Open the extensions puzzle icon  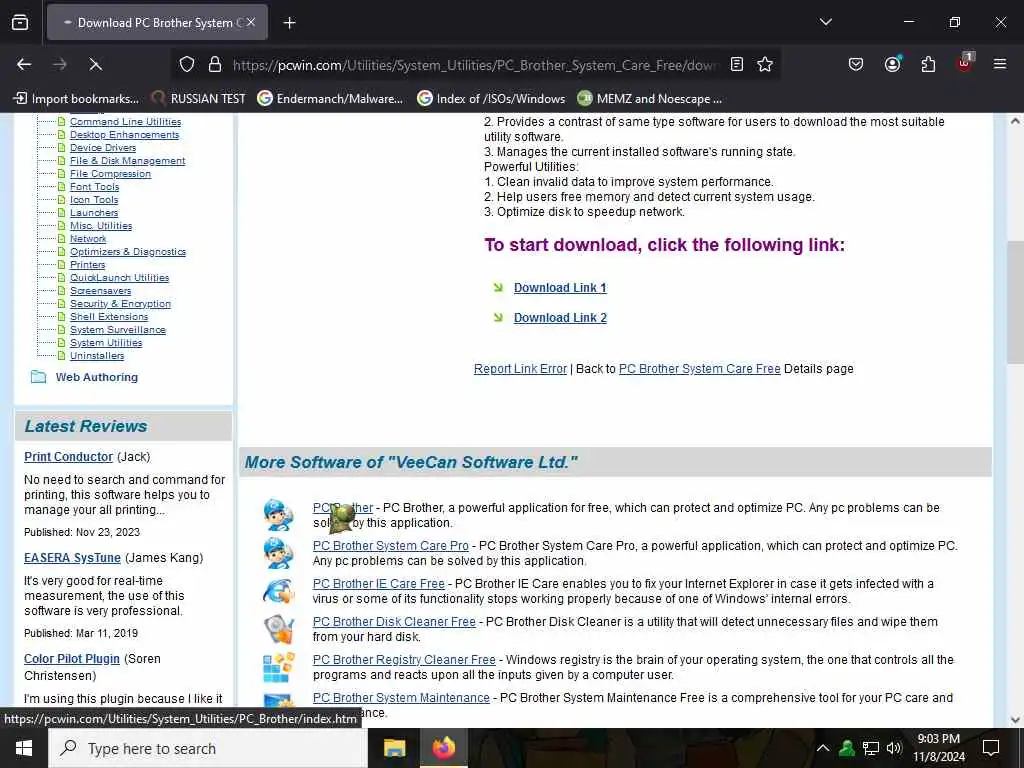(x=928, y=64)
